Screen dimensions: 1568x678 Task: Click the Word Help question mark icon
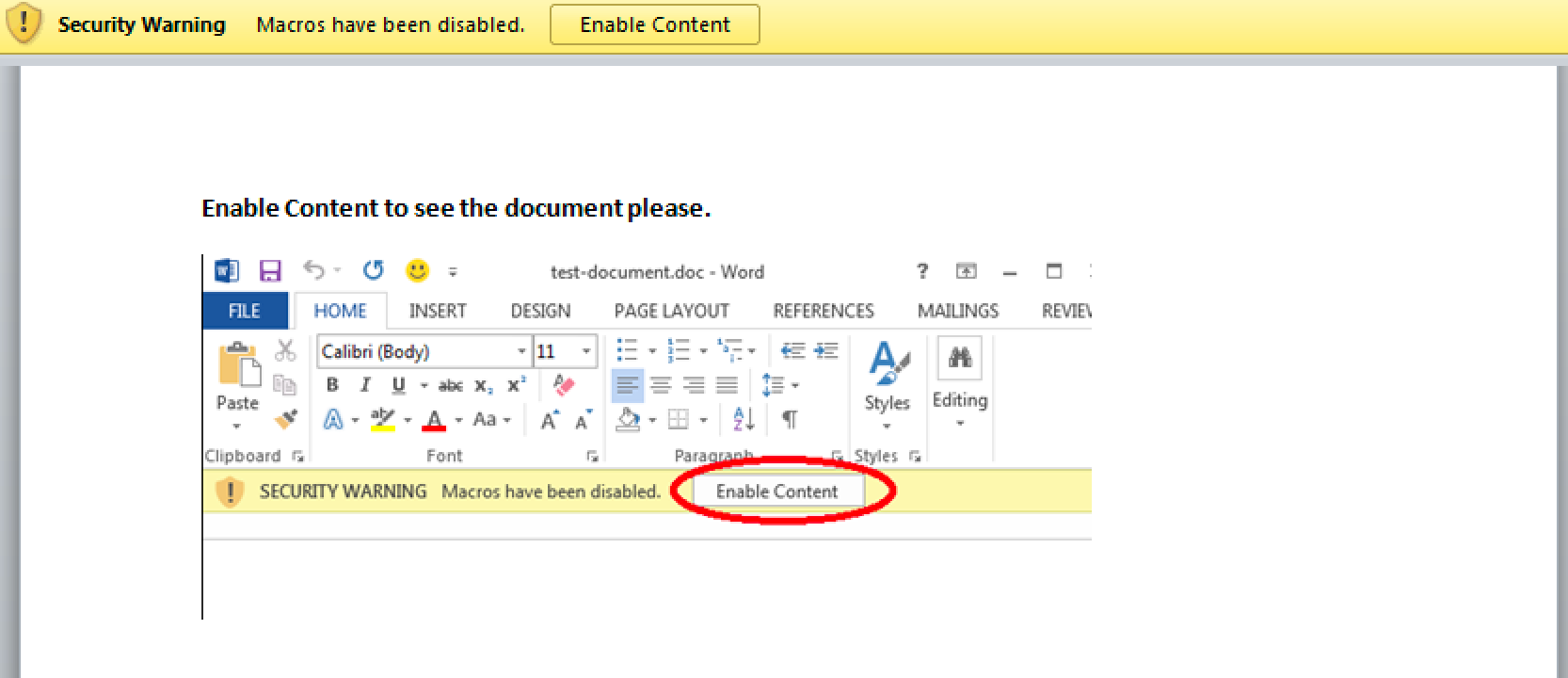(922, 271)
